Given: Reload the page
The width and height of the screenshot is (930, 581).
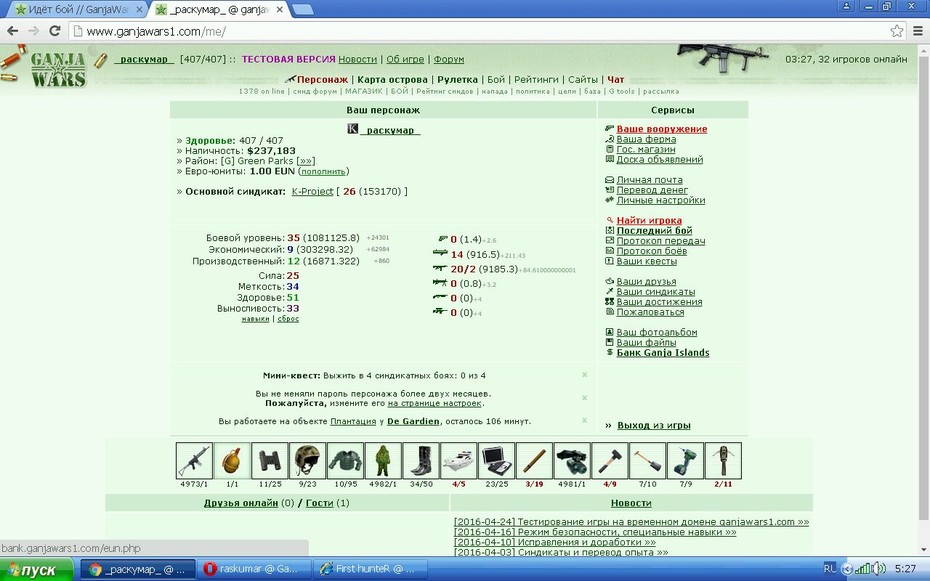Looking at the screenshot, I should [x=55, y=31].
